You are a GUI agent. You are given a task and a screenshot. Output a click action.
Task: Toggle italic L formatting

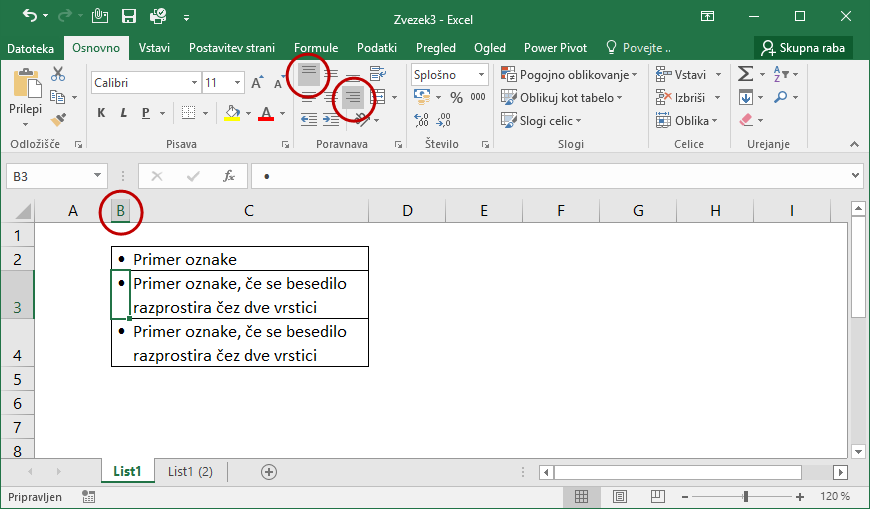click(123, 113)
